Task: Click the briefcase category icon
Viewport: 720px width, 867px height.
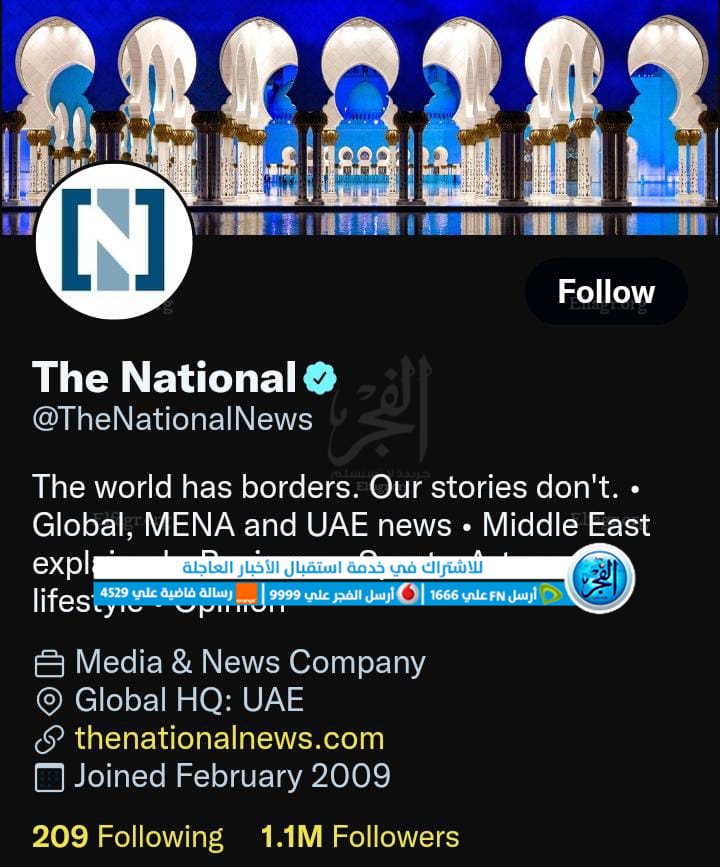Action: pos(49,664)
